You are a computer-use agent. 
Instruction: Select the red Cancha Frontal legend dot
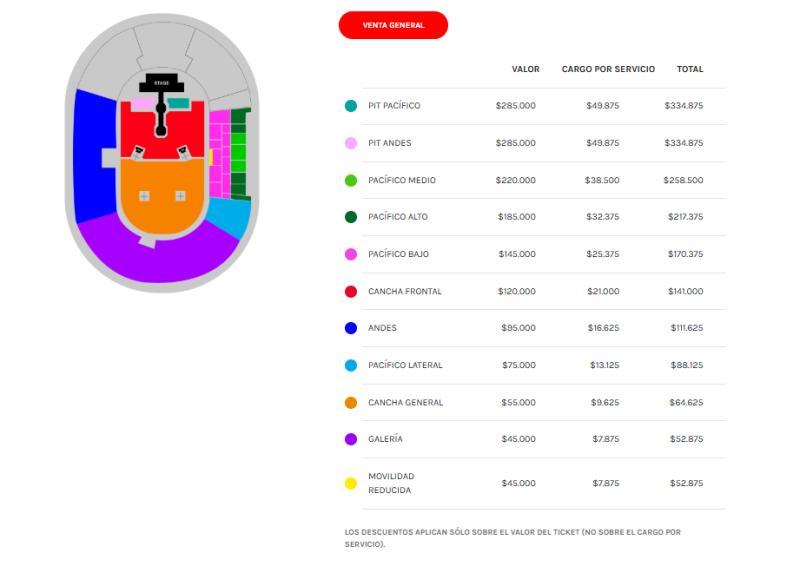(x=350, y=292)
